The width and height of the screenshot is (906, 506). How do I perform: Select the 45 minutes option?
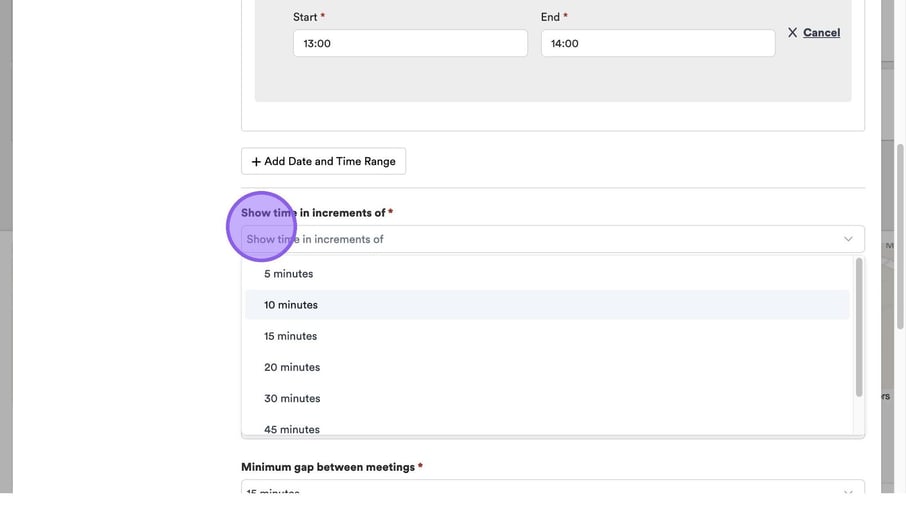tap(292, 428)
